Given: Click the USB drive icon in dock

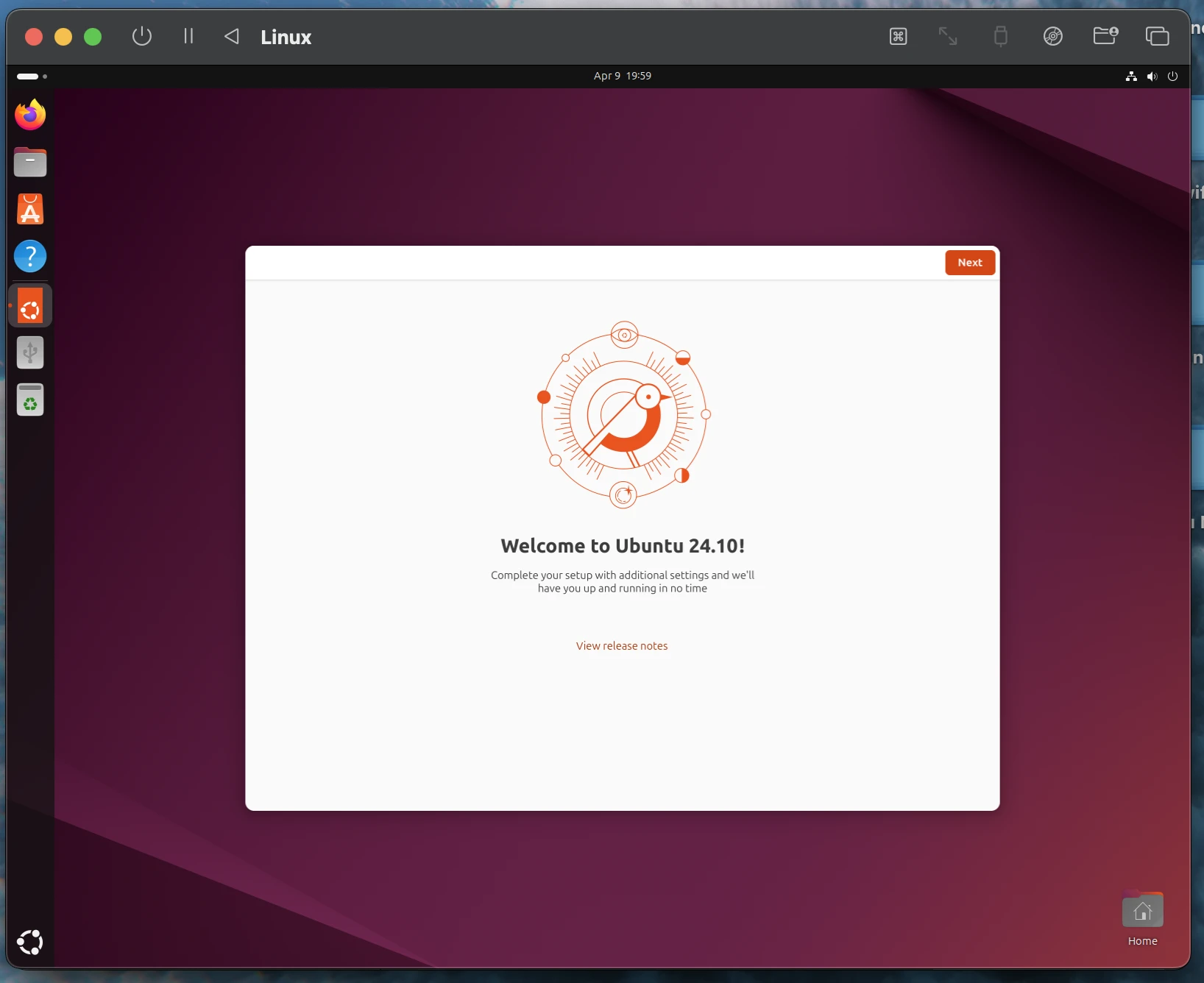Looking at the screenshot, I should [x=30, y=353].
